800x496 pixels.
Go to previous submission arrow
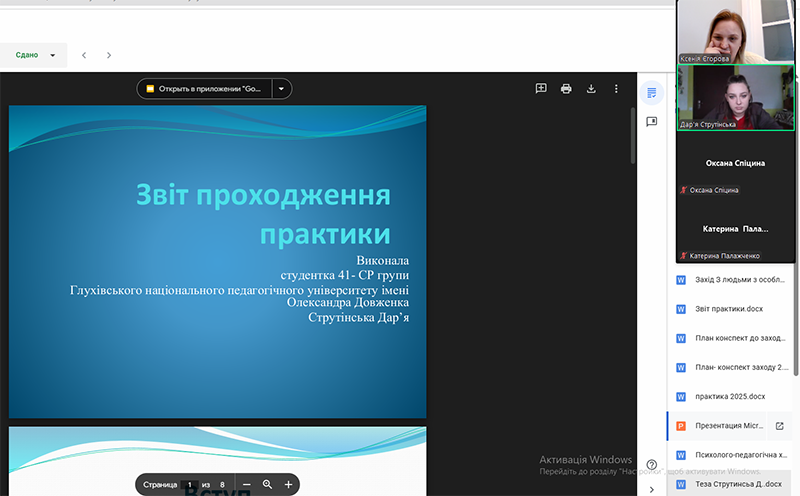coord(84,55)
